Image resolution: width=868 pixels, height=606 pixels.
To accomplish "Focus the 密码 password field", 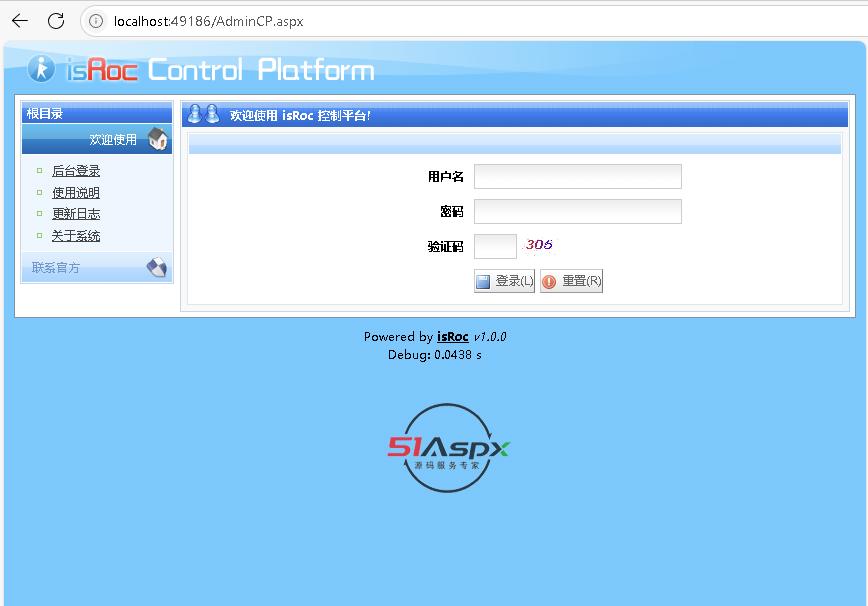I will coord(578,211).
